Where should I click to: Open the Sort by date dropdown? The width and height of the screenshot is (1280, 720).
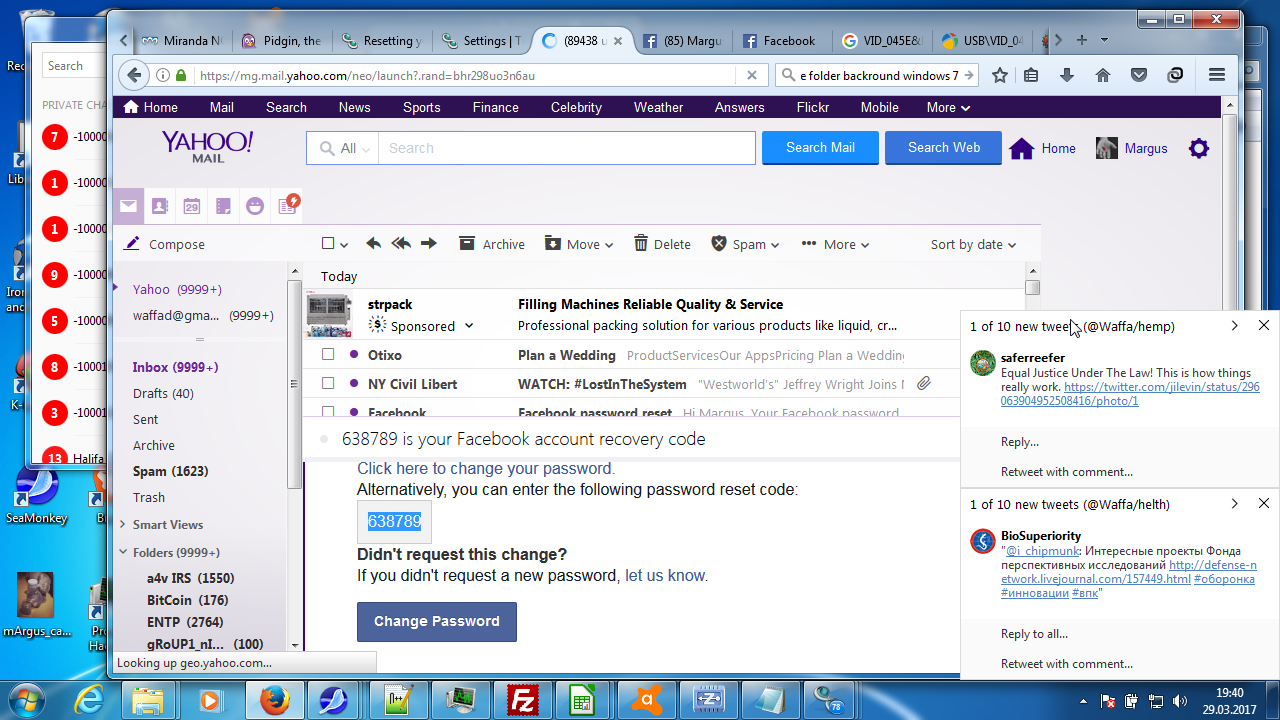[x=973, y=244]
